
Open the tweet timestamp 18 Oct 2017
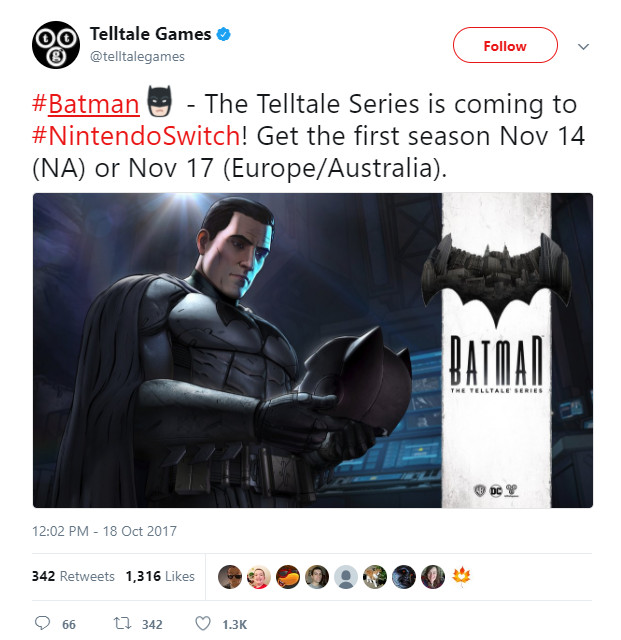pos(104,531)
